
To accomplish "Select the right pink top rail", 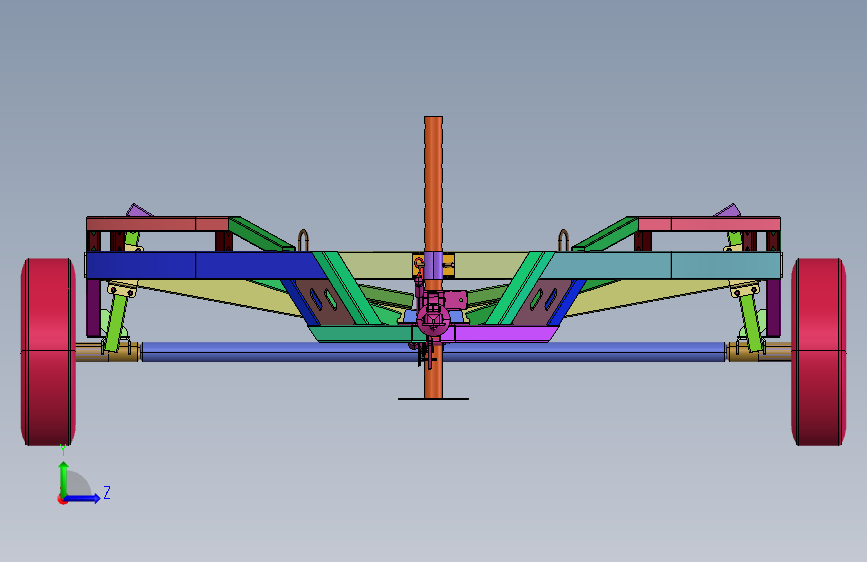I will (x=709, y=224).
